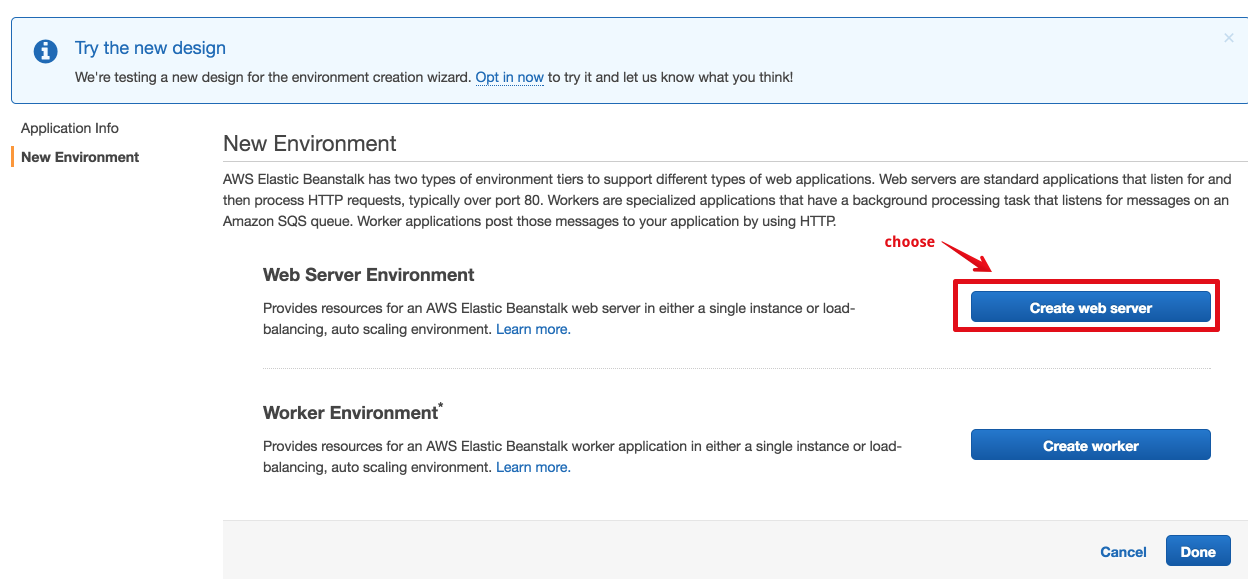Click the blue info icon in the banner
Viewport: 1248px width, 579px height.
click(x=45, y=52)
